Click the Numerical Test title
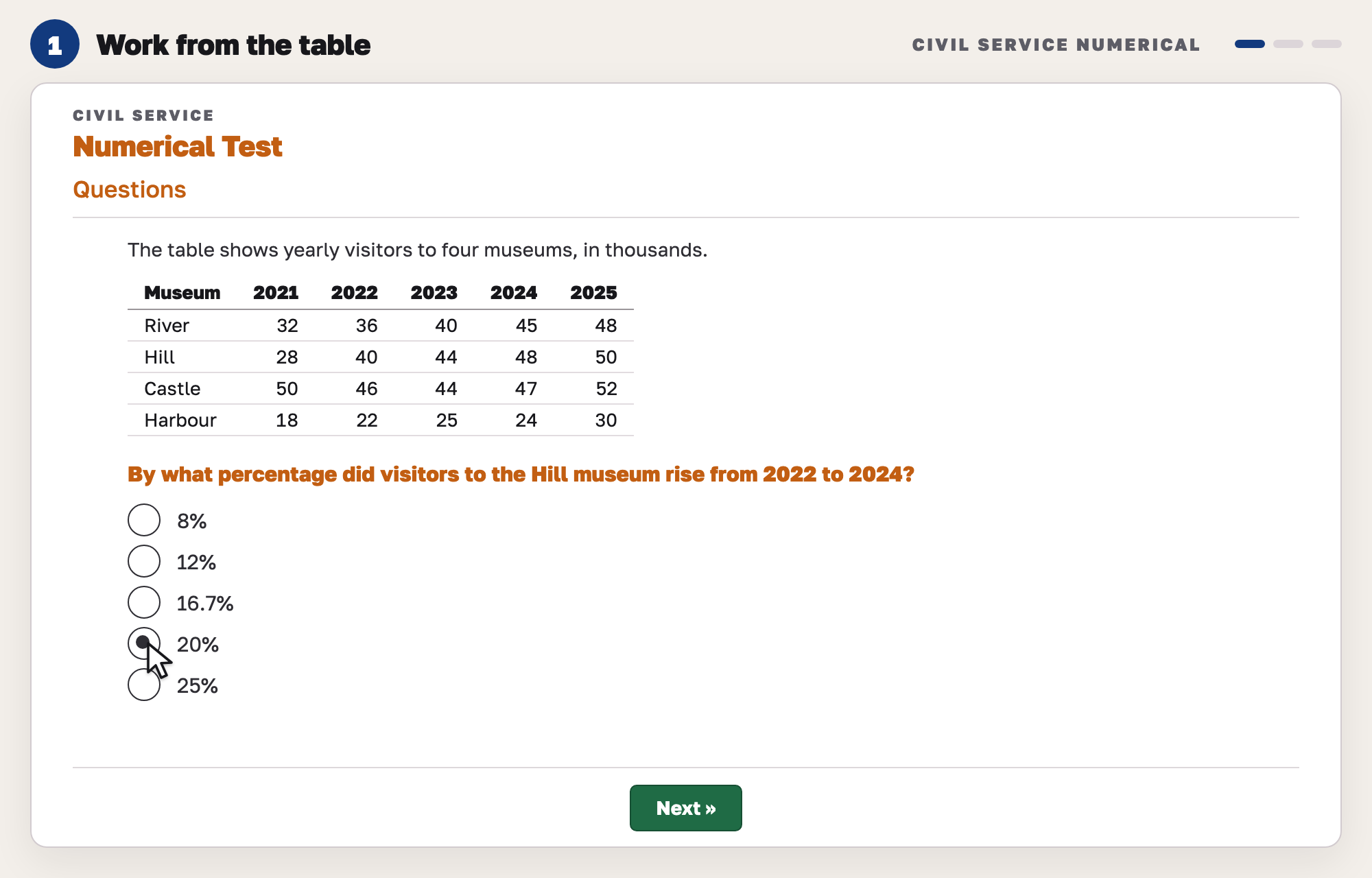Screen dimensions: 1372x878 (x=178, y=146)
